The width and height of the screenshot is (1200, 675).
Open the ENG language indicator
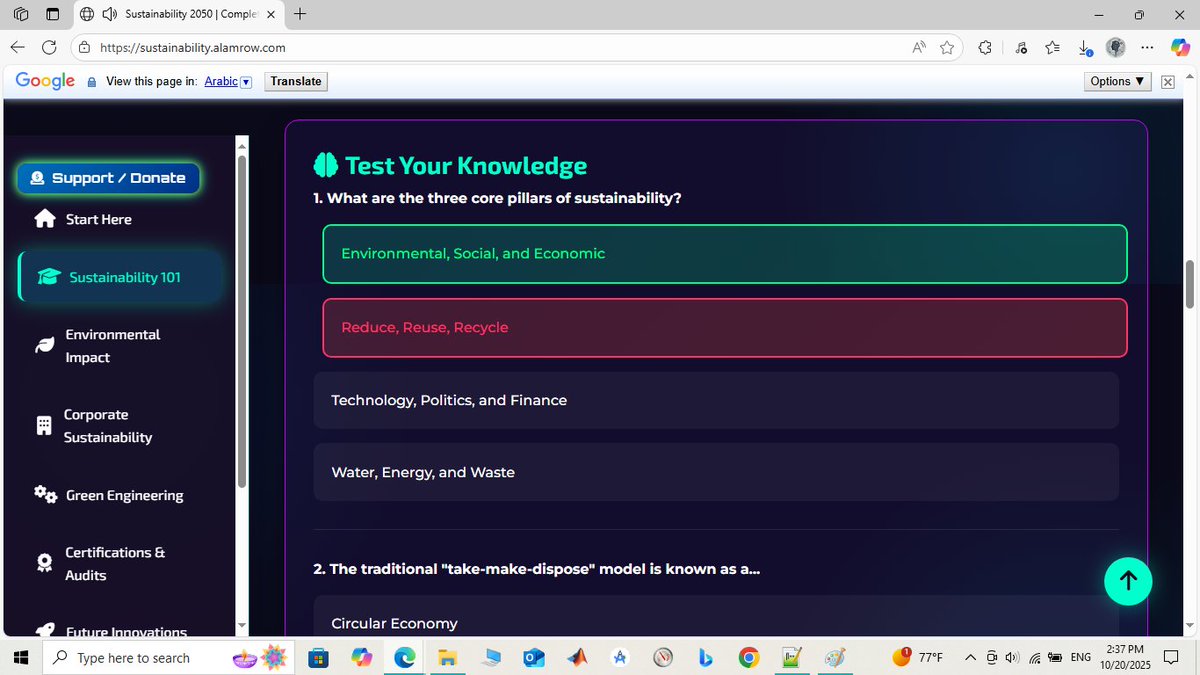coord(1080,657)
